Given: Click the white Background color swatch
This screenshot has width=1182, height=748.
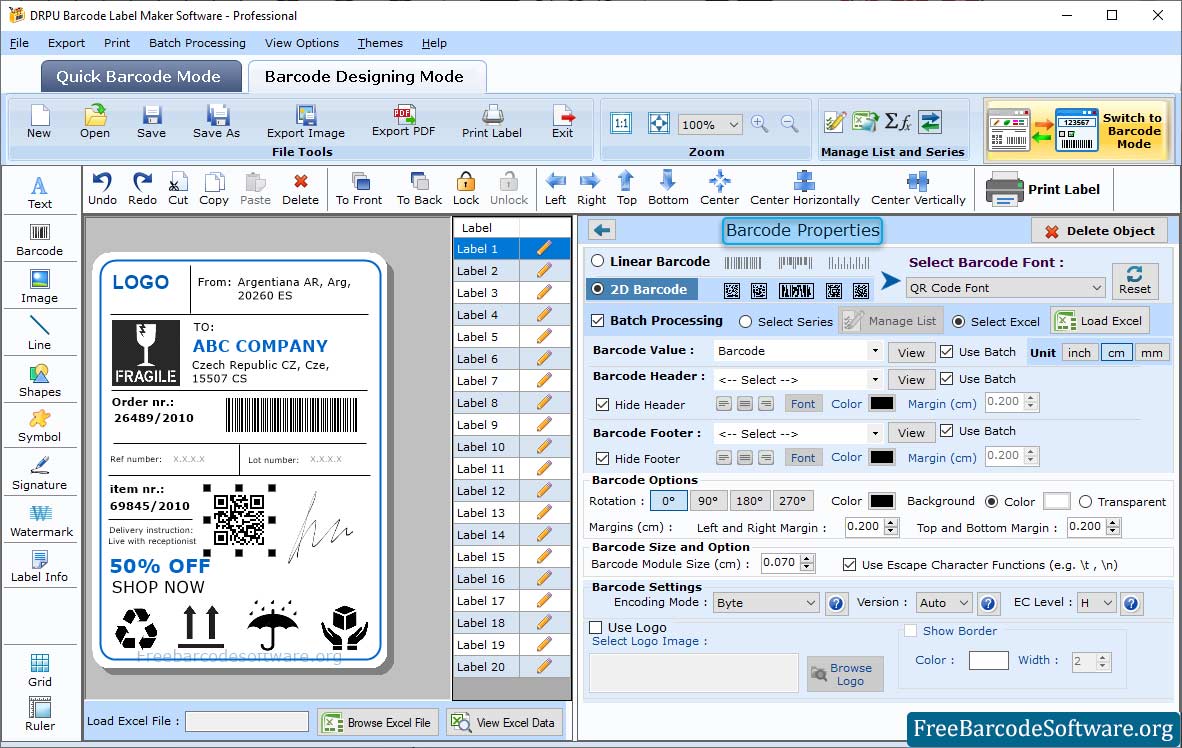Looking at the screenshot, I should 1056,501.
